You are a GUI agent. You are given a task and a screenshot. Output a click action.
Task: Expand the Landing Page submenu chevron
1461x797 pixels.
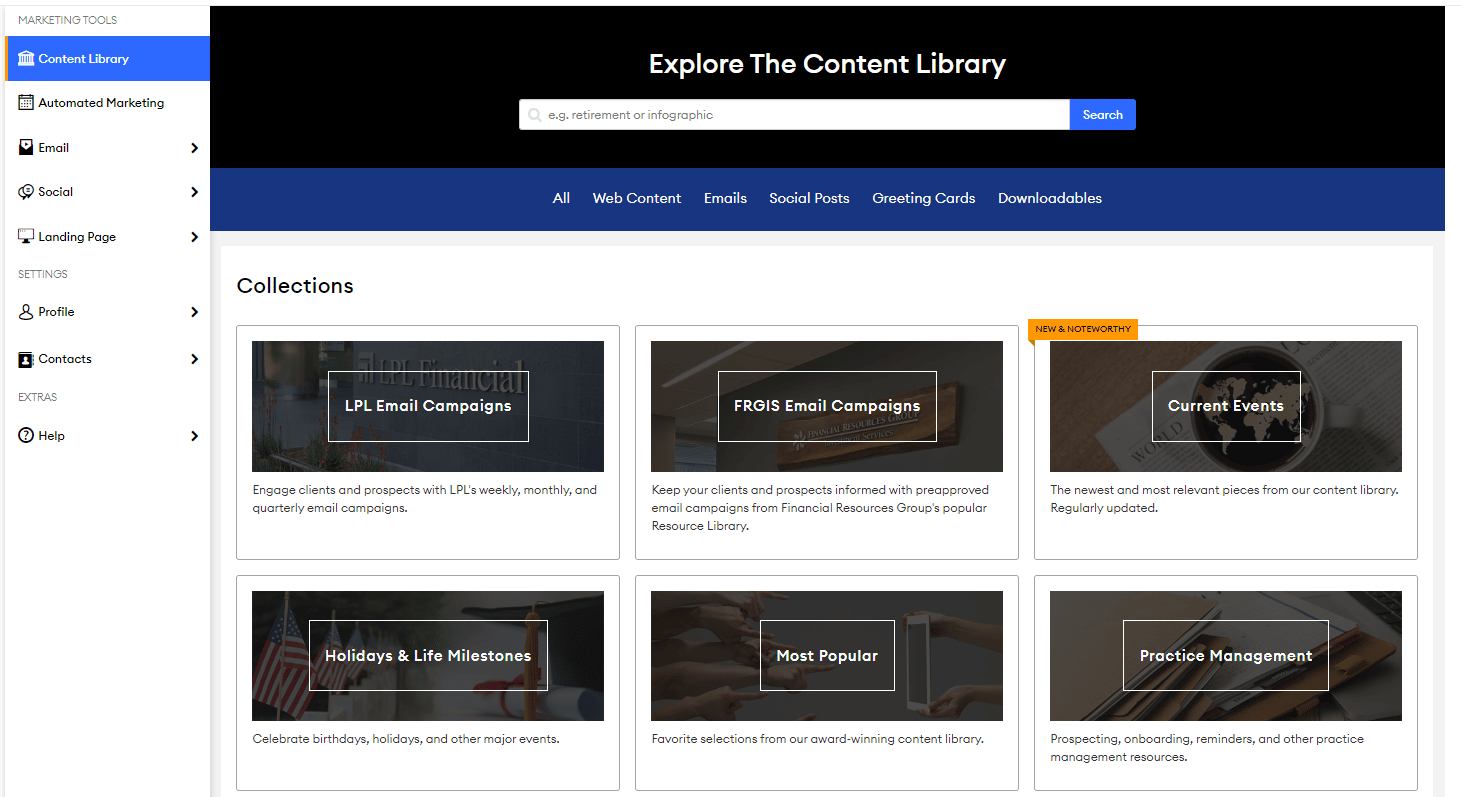pyautogui.click(x=194, y=237)
